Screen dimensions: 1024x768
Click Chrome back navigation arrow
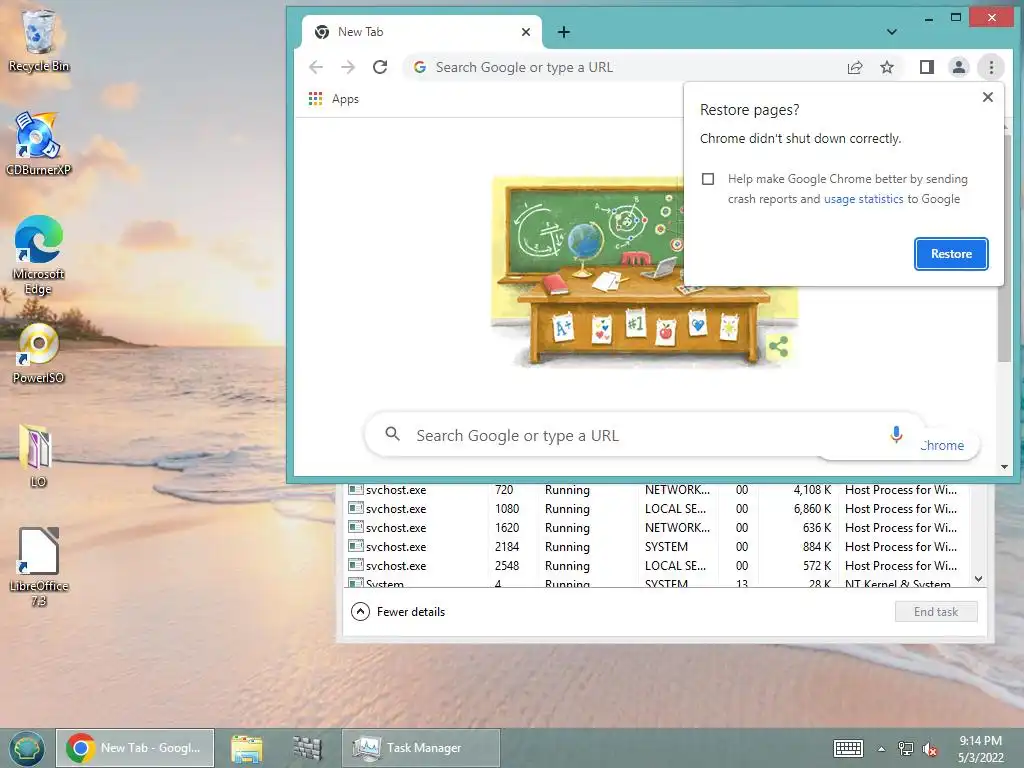pyautogui.click(x=316, y=67)
